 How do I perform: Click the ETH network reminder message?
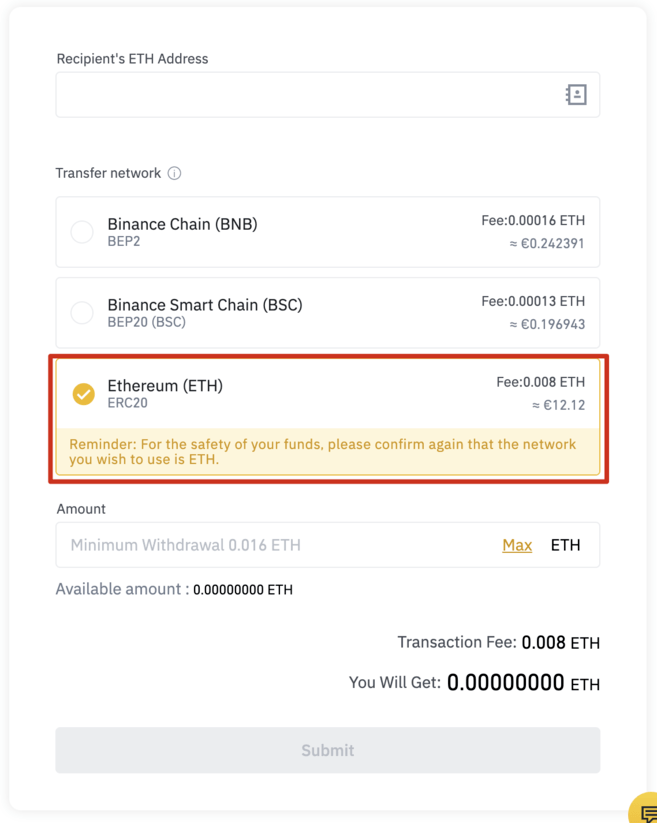tap(322, 452)
